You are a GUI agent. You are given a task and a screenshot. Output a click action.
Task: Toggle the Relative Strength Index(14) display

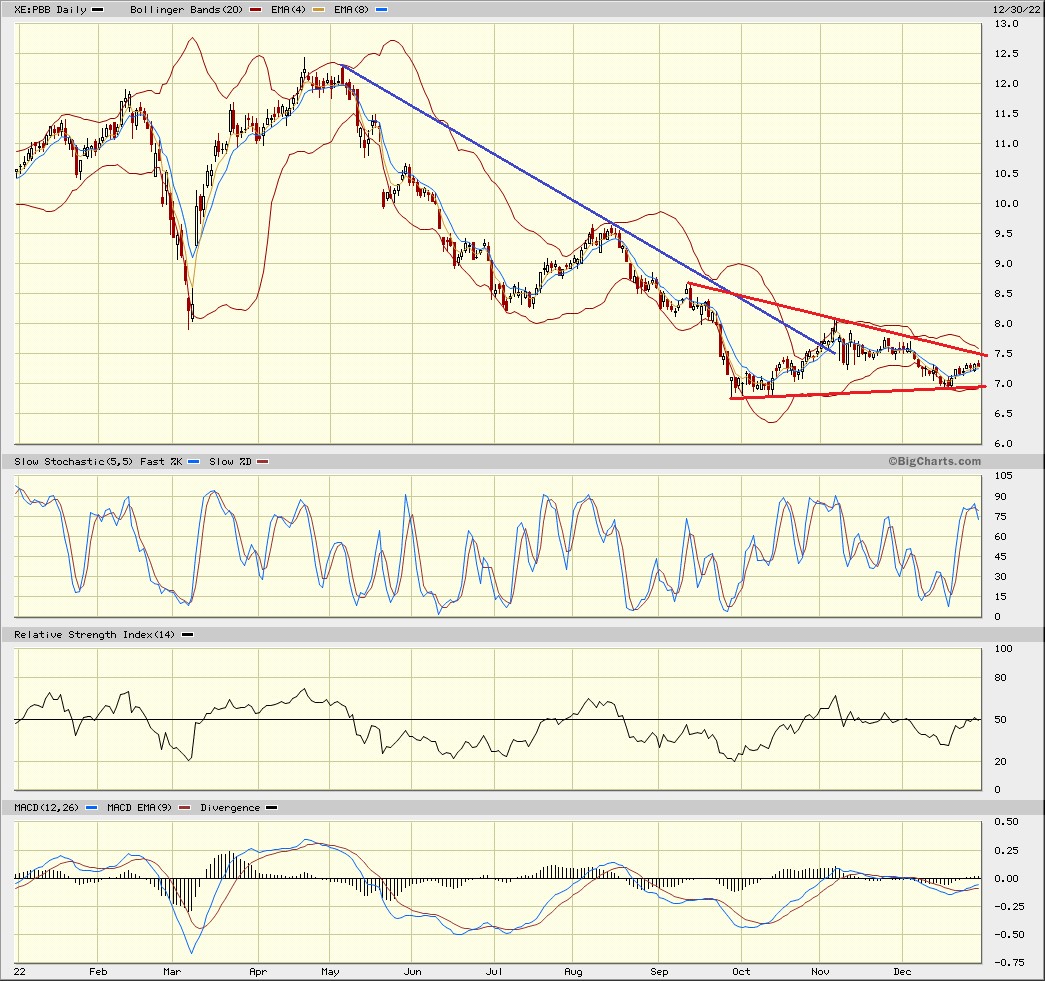coord(187,634)
